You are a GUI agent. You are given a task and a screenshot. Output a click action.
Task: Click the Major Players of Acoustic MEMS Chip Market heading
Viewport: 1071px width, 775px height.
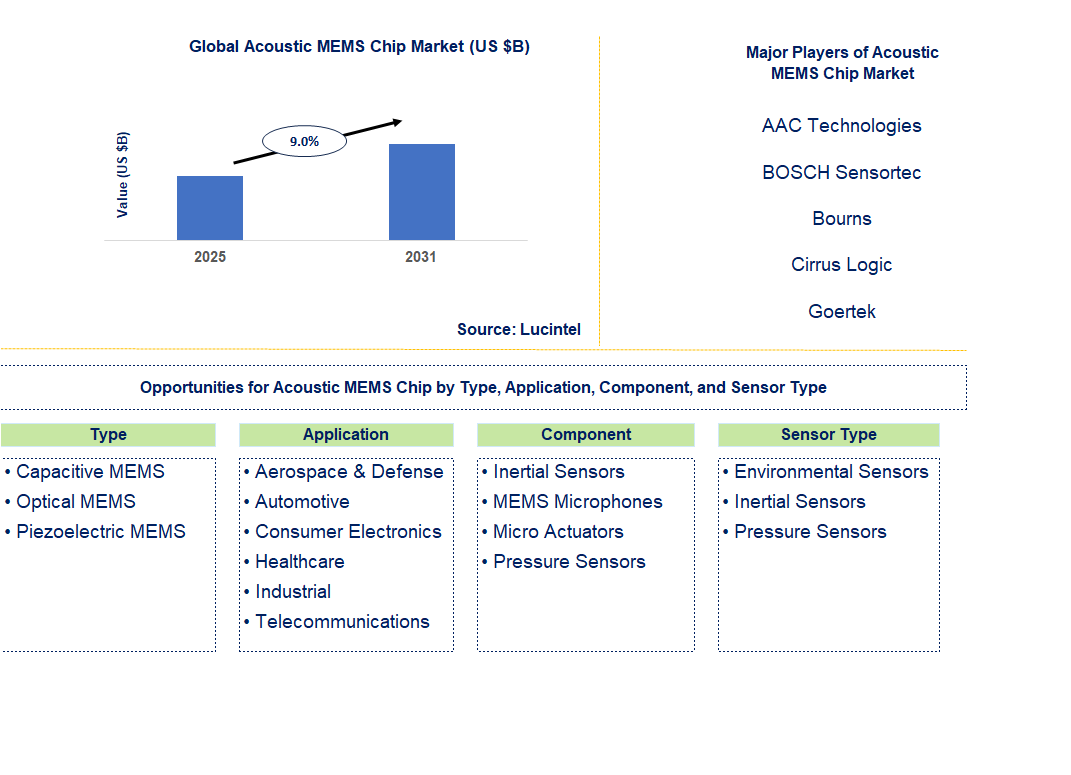(x=842, y=63)
